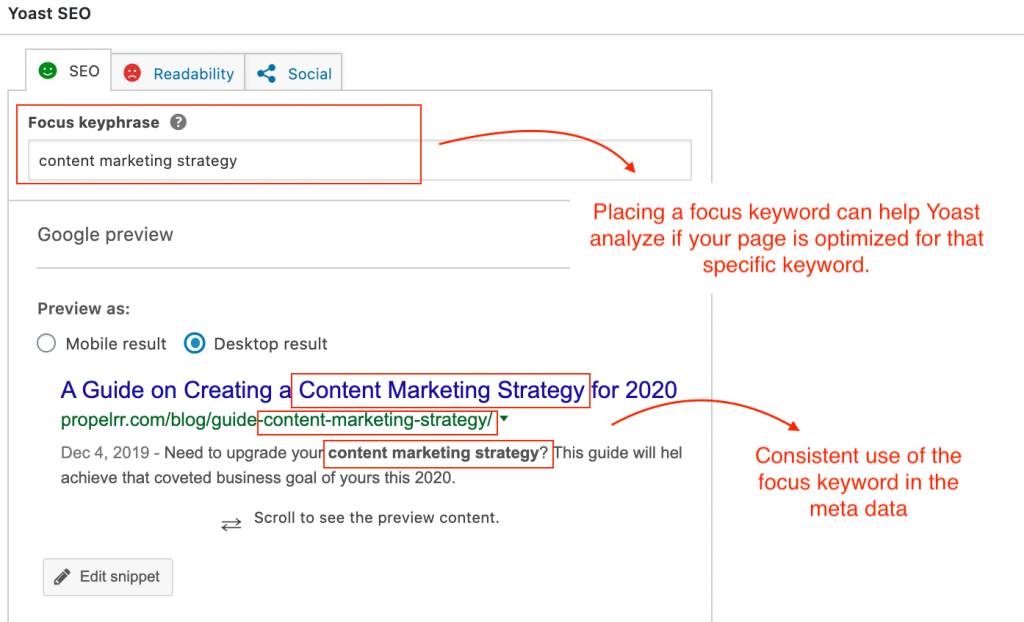The width and height of the screenshot is (1024, 622).
Task: Click into the Focus keyphrase input field
Action: point(359,160)
